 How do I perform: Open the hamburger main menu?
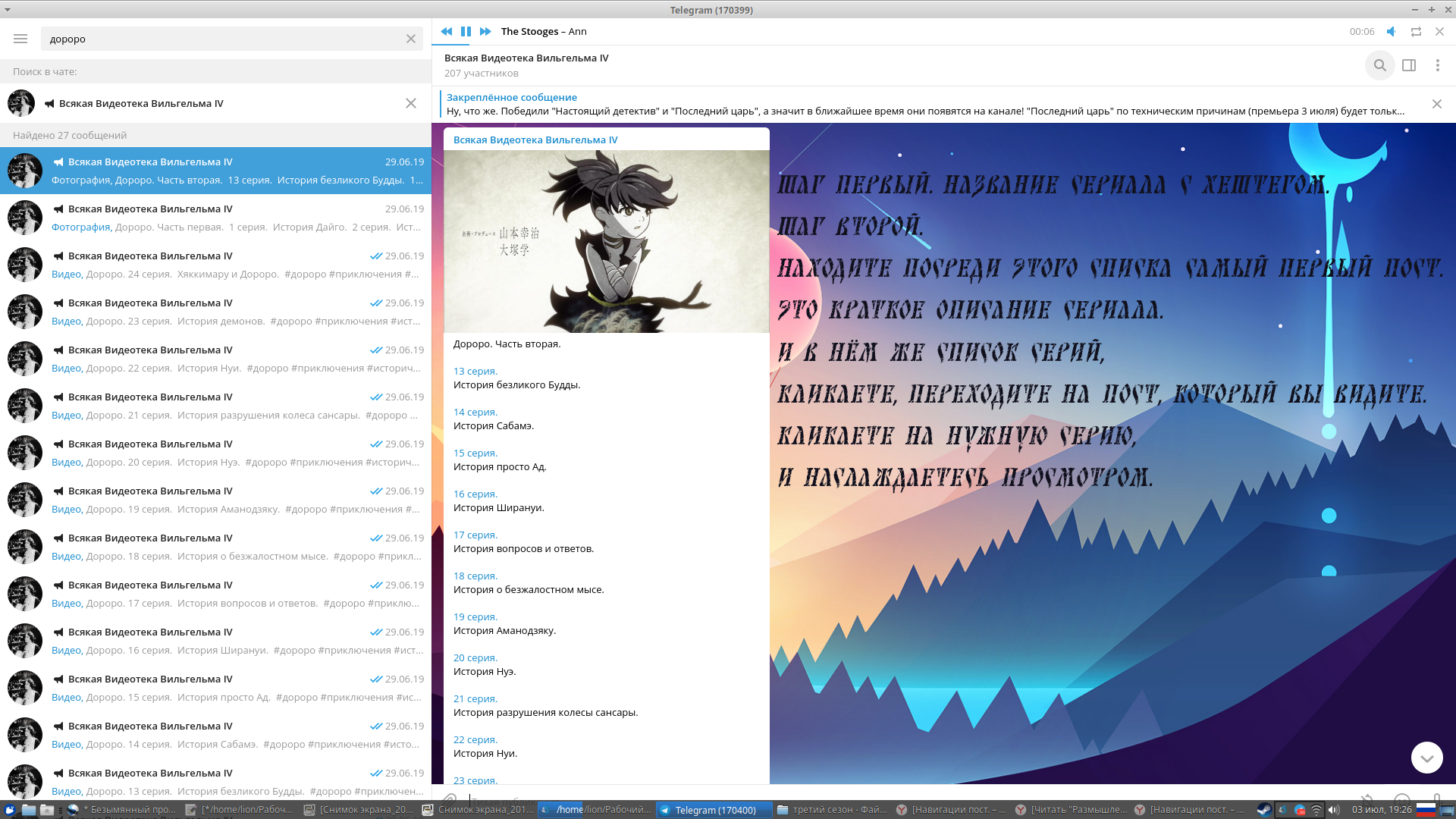pyautogui.click(x=20, y=39)
